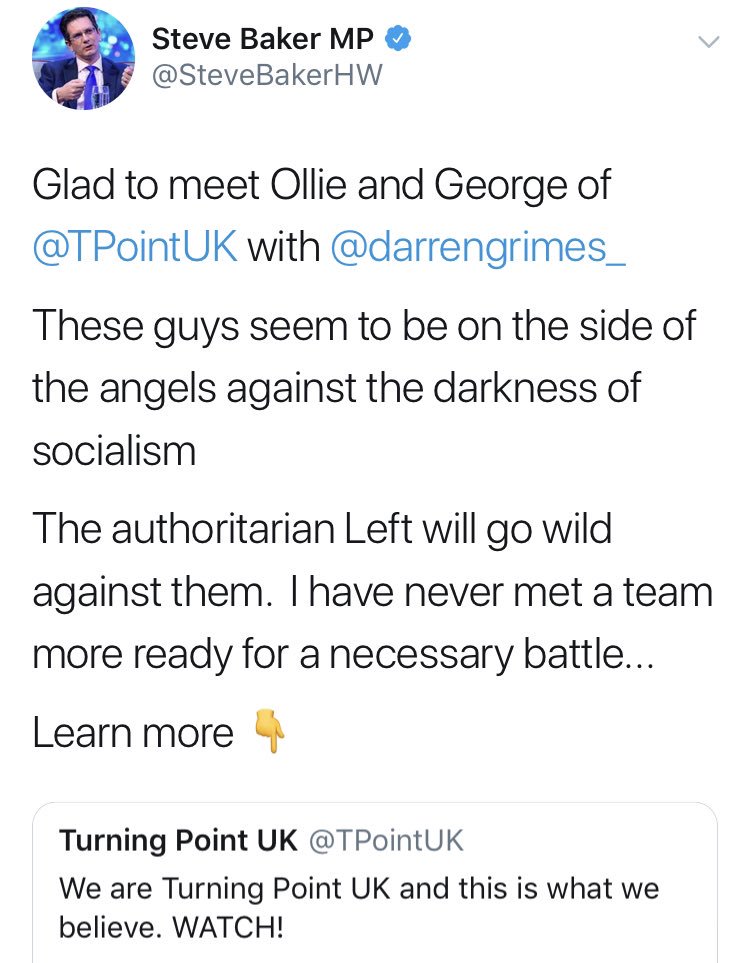Expand the tweet options chevron
The image size is (750, 963).
(x=709, y=42)
